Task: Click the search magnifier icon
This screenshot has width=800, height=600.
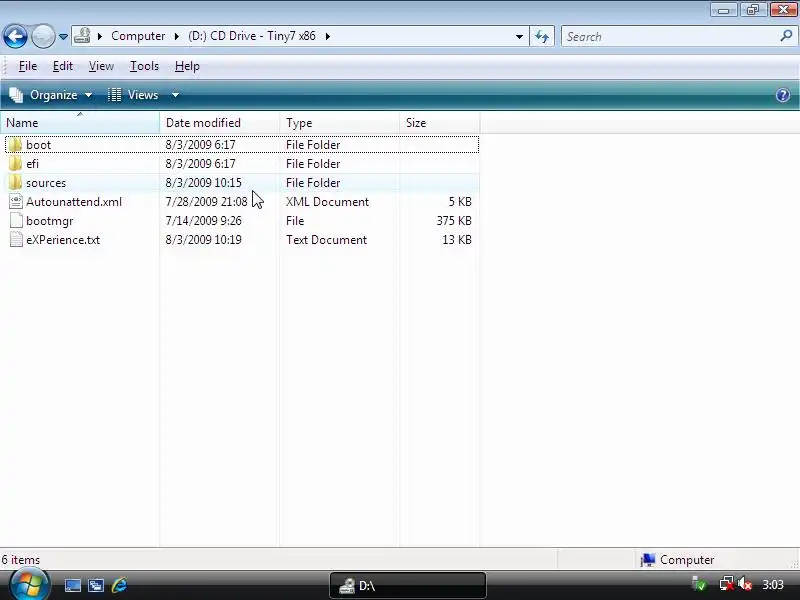Action: [786, 36]
